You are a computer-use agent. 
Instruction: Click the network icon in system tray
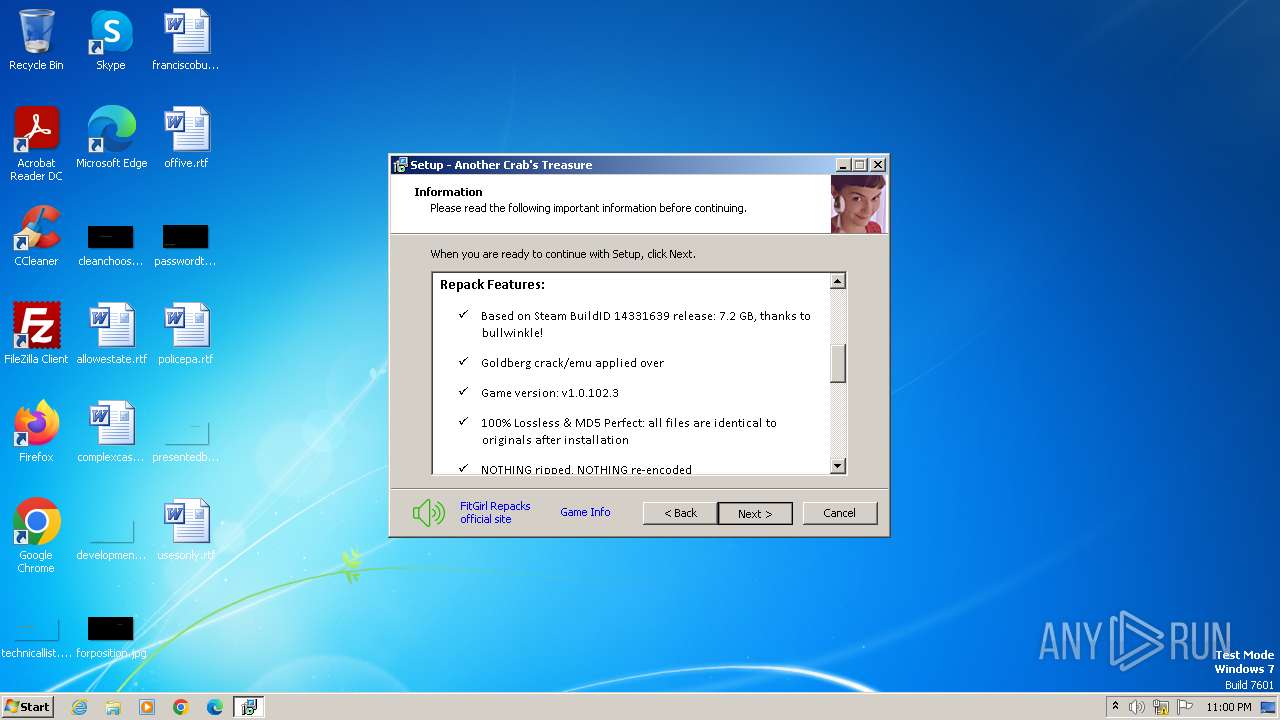point(1161,707)
